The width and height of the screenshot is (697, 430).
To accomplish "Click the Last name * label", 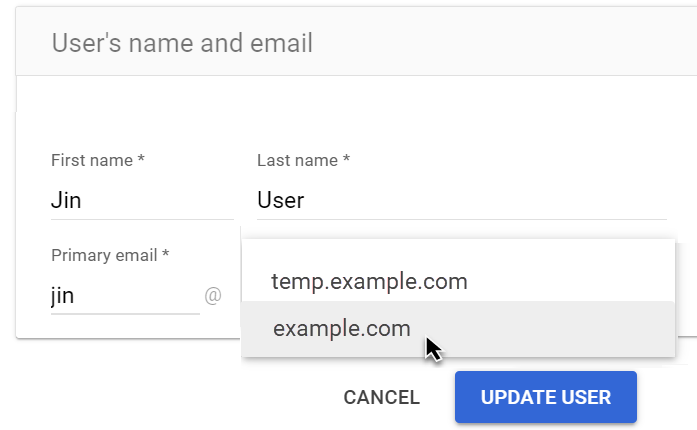I will pyautogui.click(x=303, y=160).
